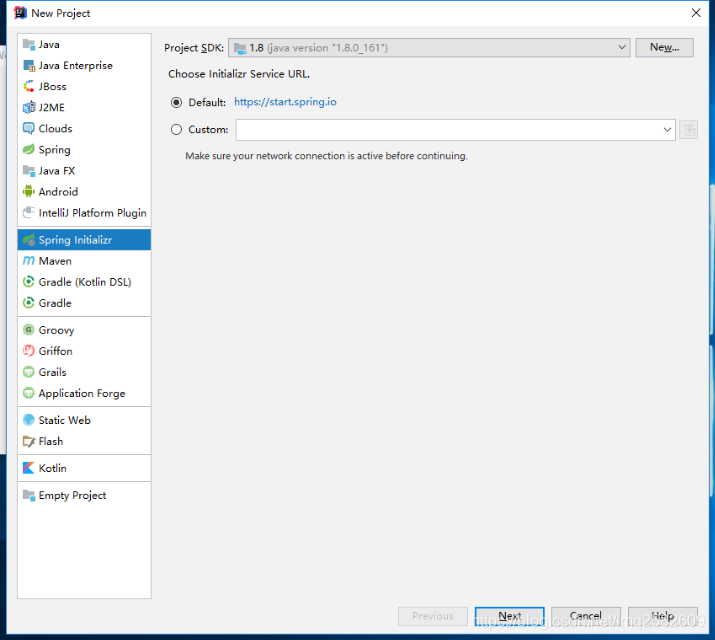Image resolution: width=715 pixels, height=640 pixels.
Task: Select the Grails label
Action: tap(52, 372)
